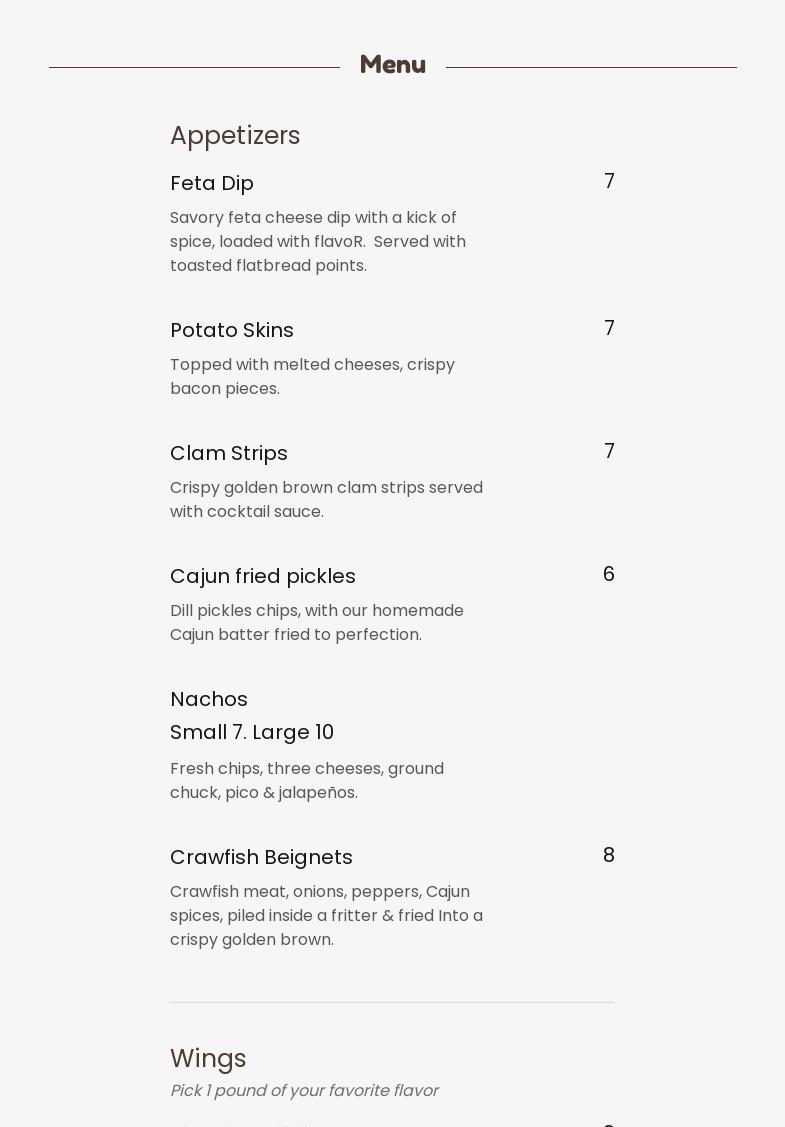The height and width of the screenshot is (1127, 785).
Task: Click the Menu page heading
Action: pos(392,65)
